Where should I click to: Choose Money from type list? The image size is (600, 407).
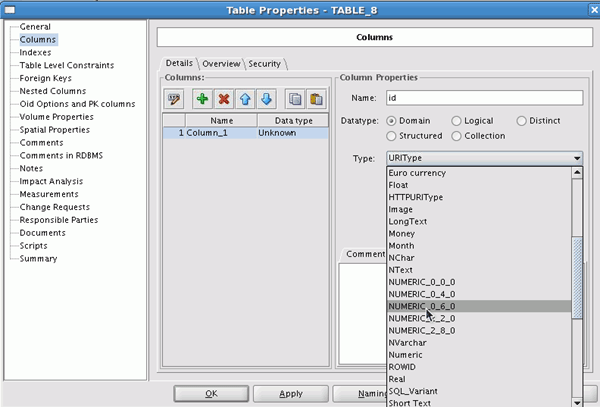pyautogui.click(x=479, y=234)
